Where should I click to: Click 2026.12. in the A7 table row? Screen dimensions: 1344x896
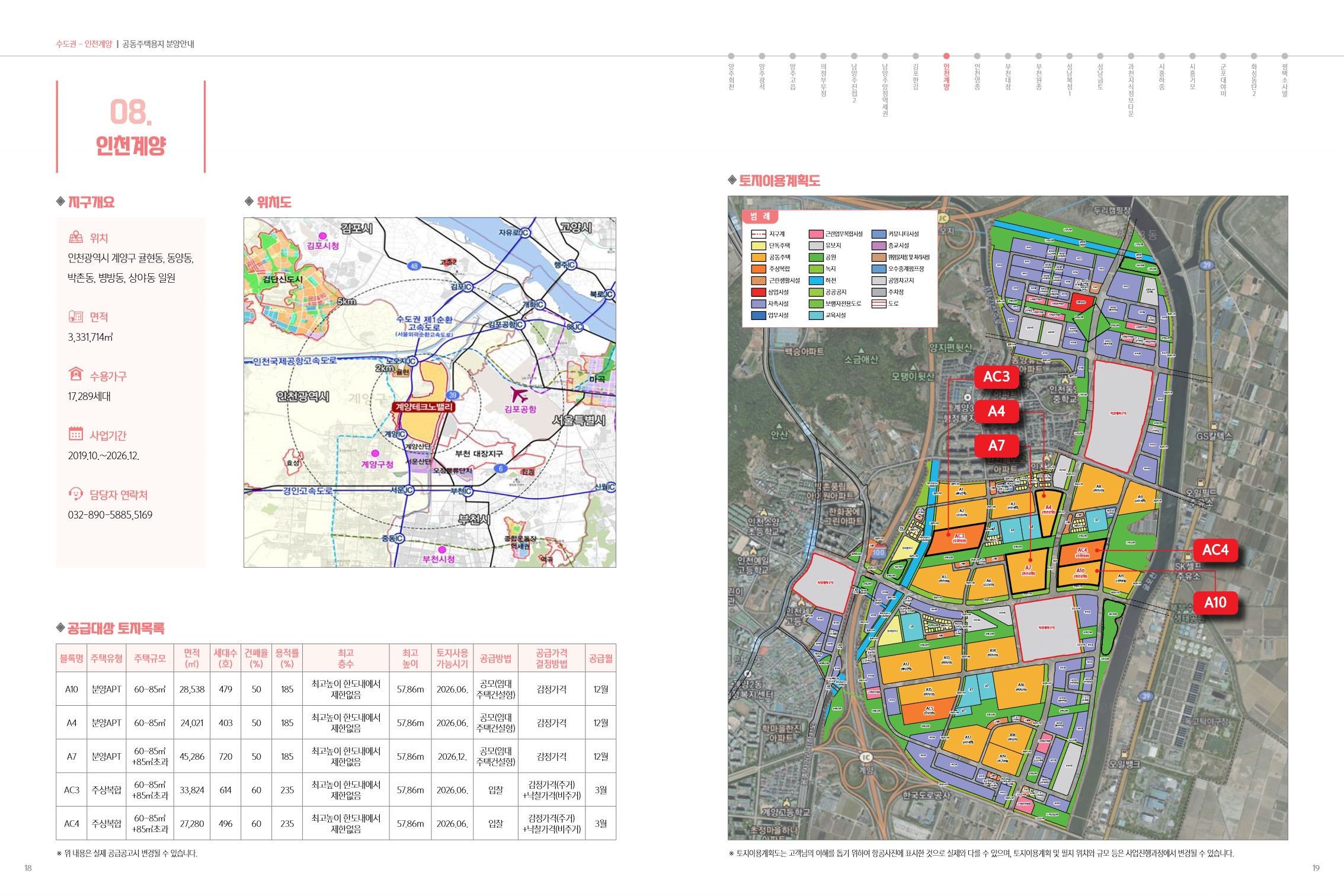point(452,757)
